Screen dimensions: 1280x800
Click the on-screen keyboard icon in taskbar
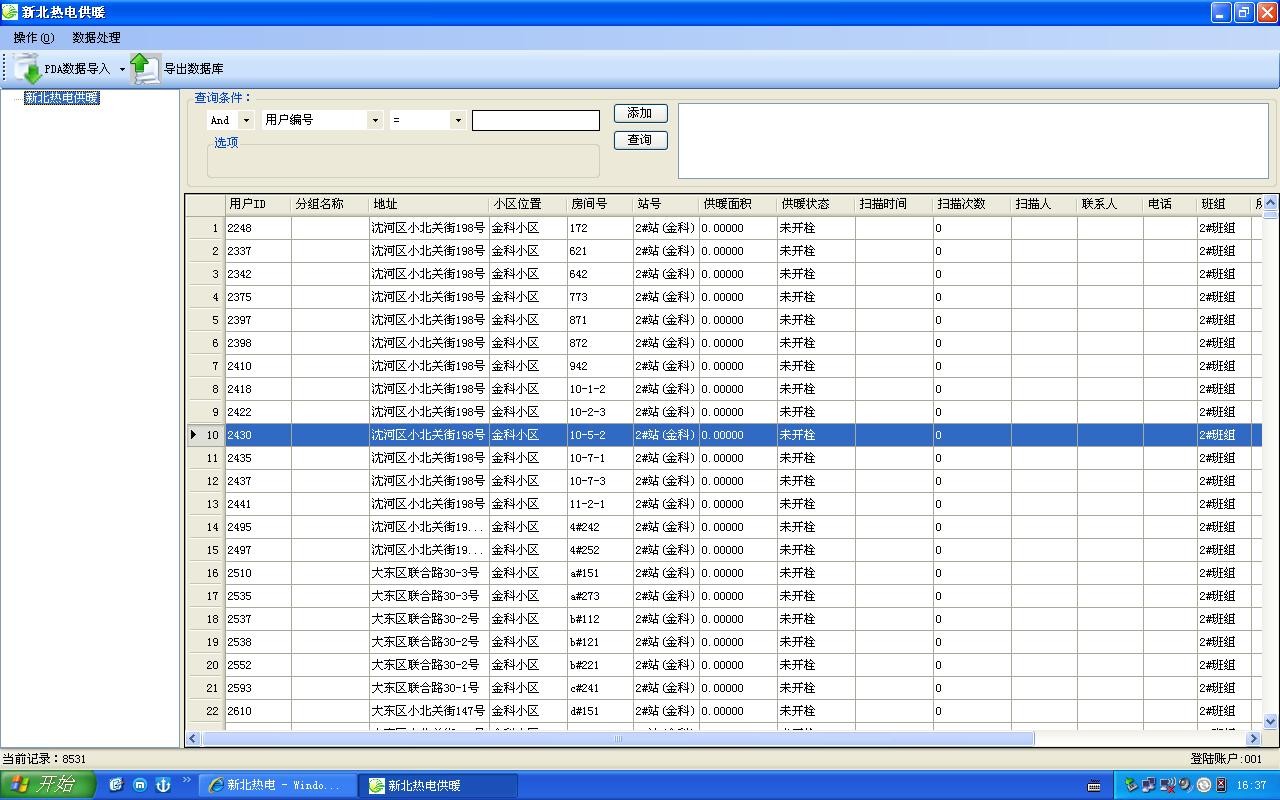pos(1094,785)
